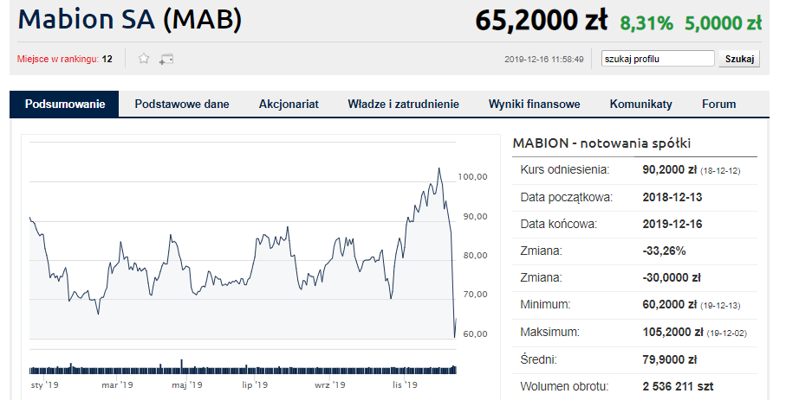
Task: Open the Komunikaty tab
Action: 641,104
